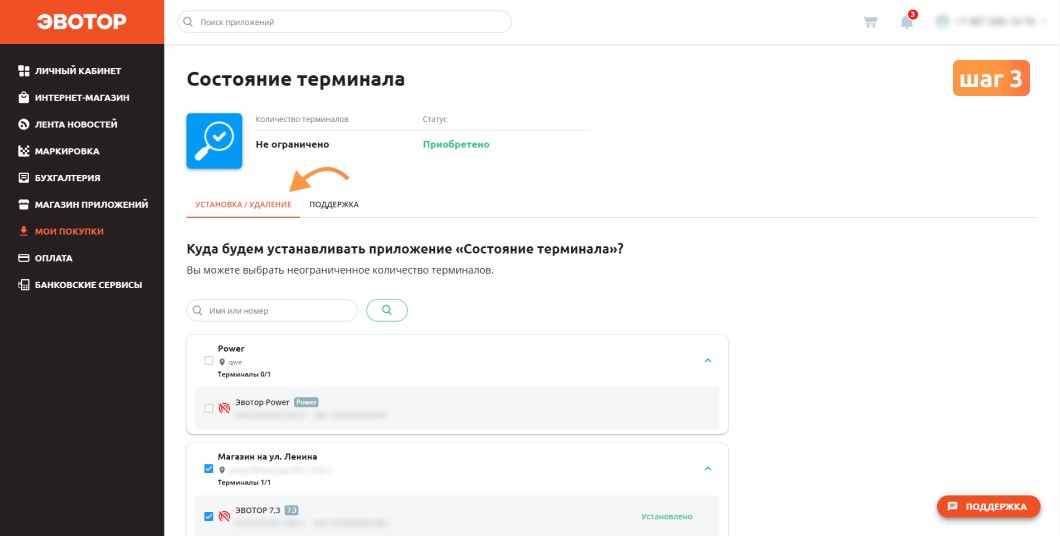This screenshot has width=1060, height=536.
Task: Open Магазин приложений menu item
Action: pos(91,205)
